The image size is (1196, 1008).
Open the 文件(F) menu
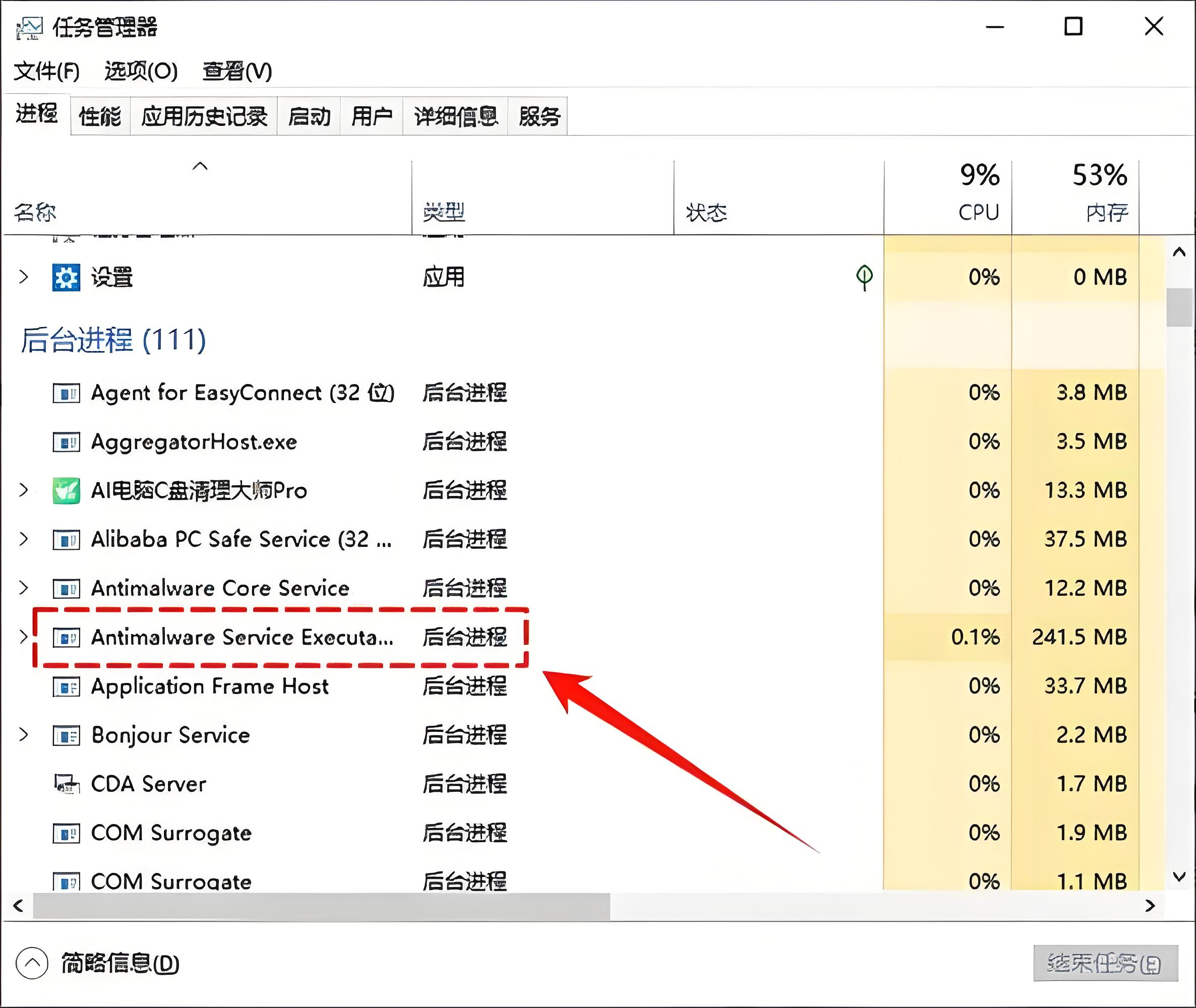[47, 72]
